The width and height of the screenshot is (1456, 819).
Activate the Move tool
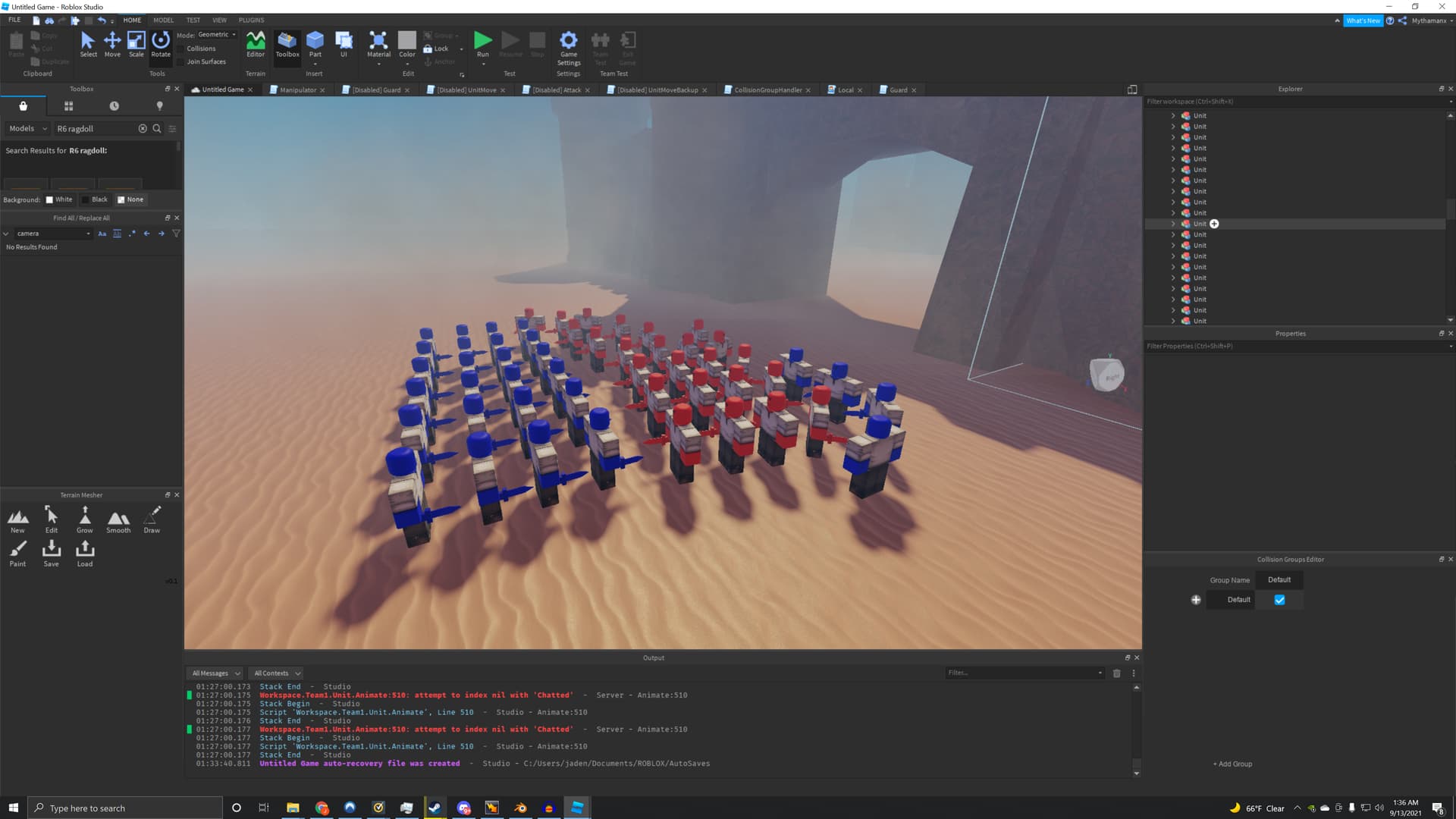112,44
